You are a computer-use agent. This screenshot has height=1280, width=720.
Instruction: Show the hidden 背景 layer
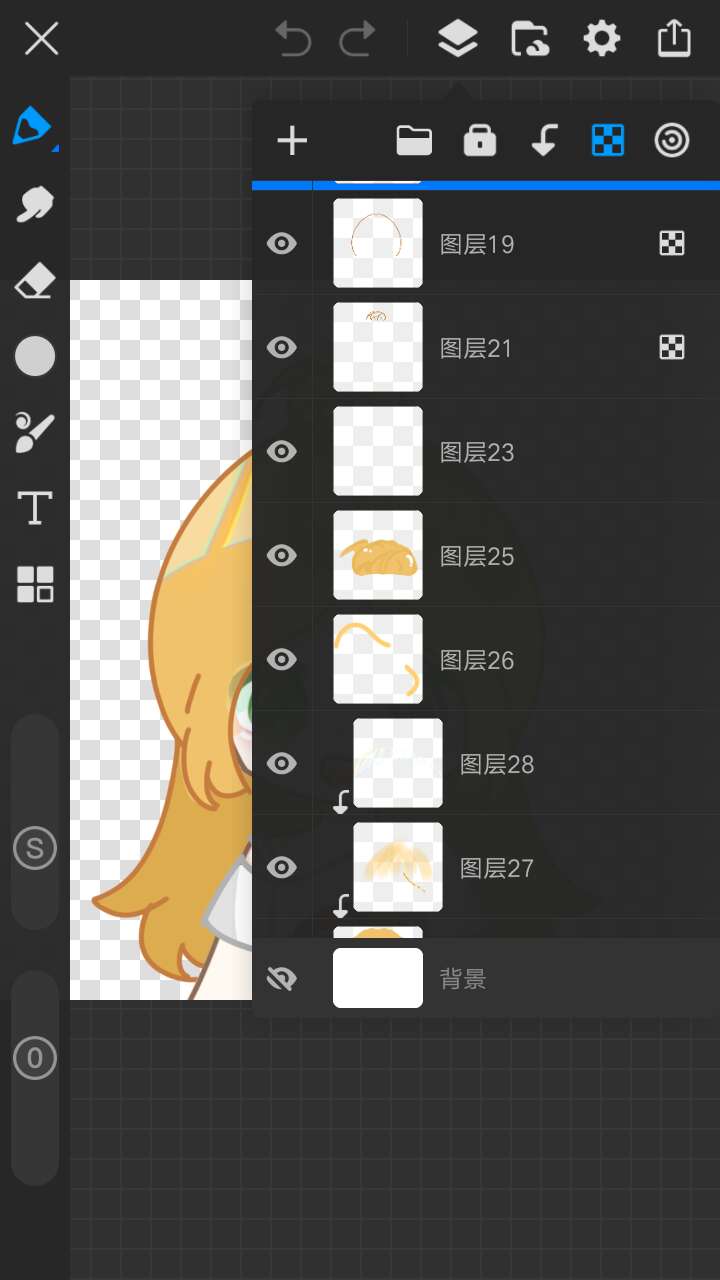(282, 978)
